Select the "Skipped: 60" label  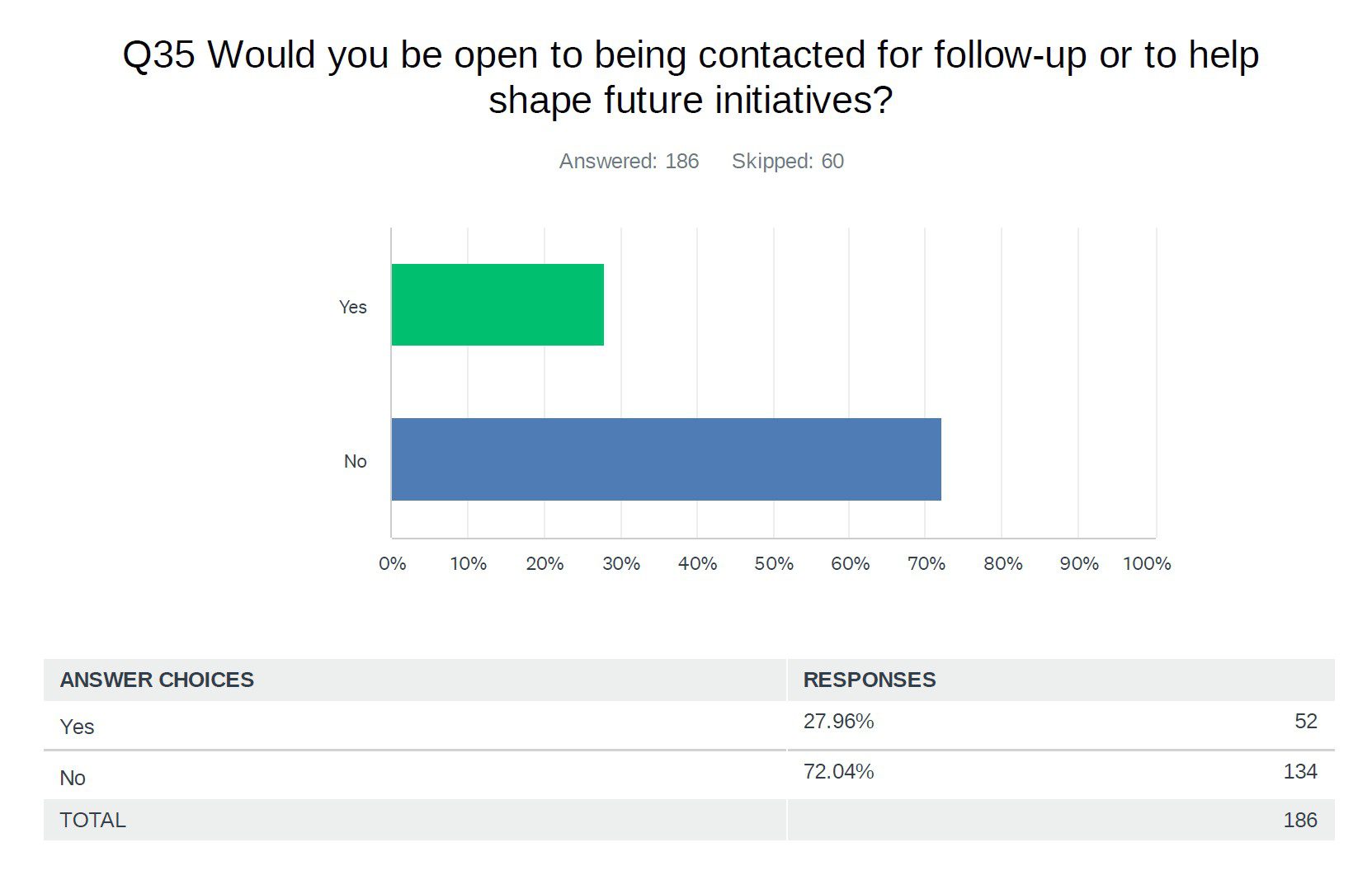pos(787,161)
